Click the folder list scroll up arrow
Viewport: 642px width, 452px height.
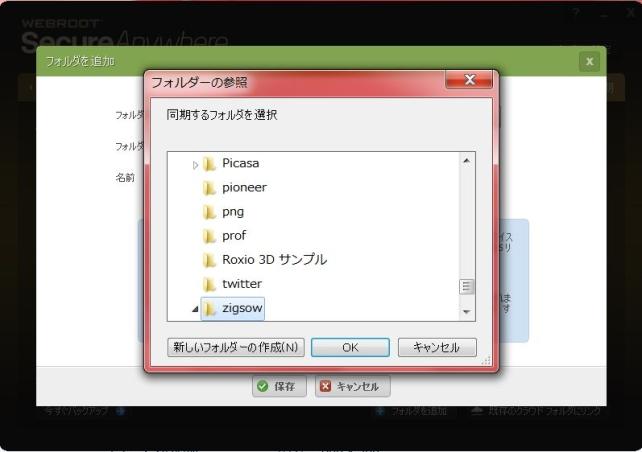pyautogui.click(x=466, y=161)
